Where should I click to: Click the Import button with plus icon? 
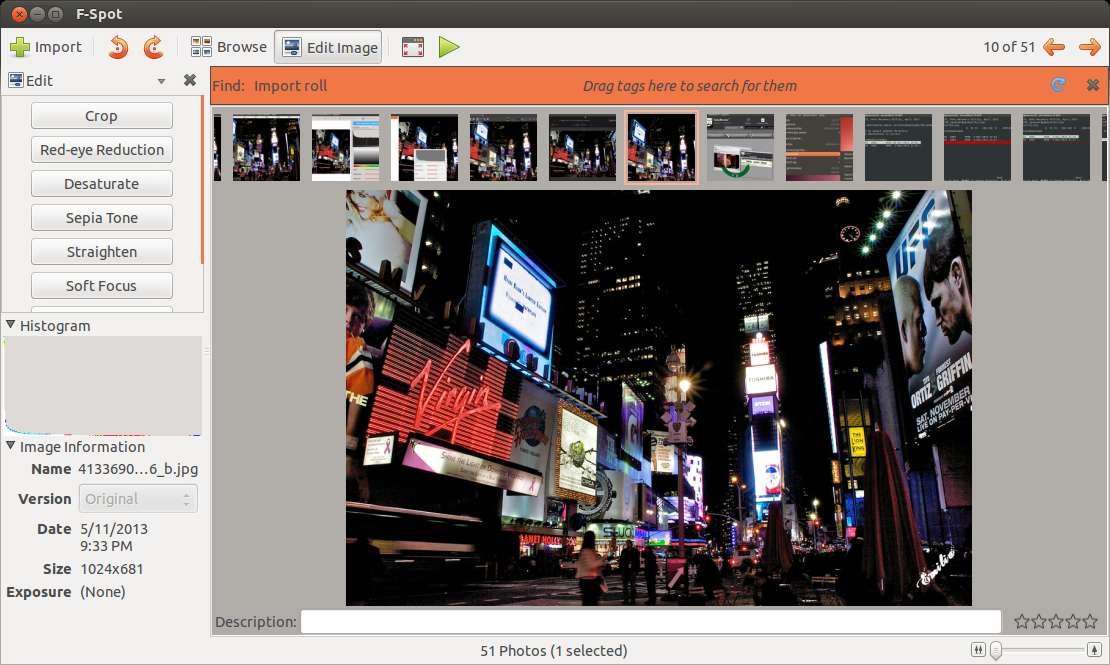pos(46,47)
